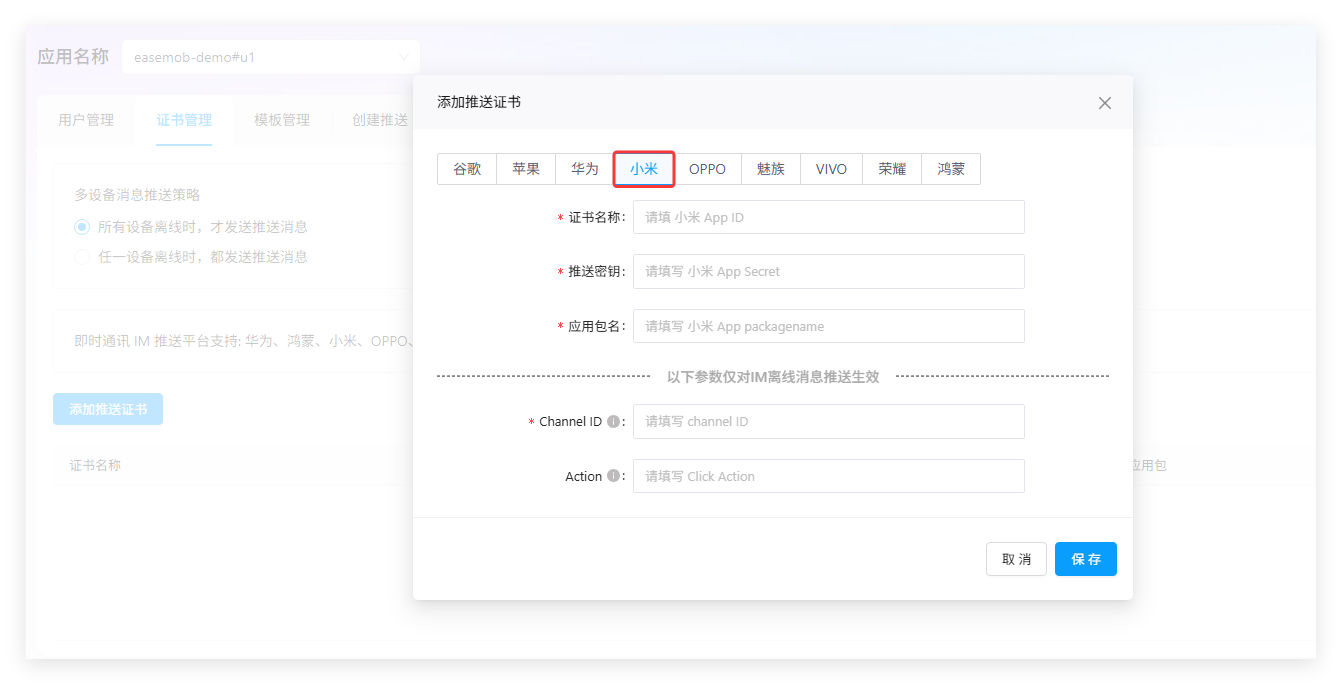Choose the 华为 provider tab
Viewport: 1341px width, 684px height.
pos(585,169)
